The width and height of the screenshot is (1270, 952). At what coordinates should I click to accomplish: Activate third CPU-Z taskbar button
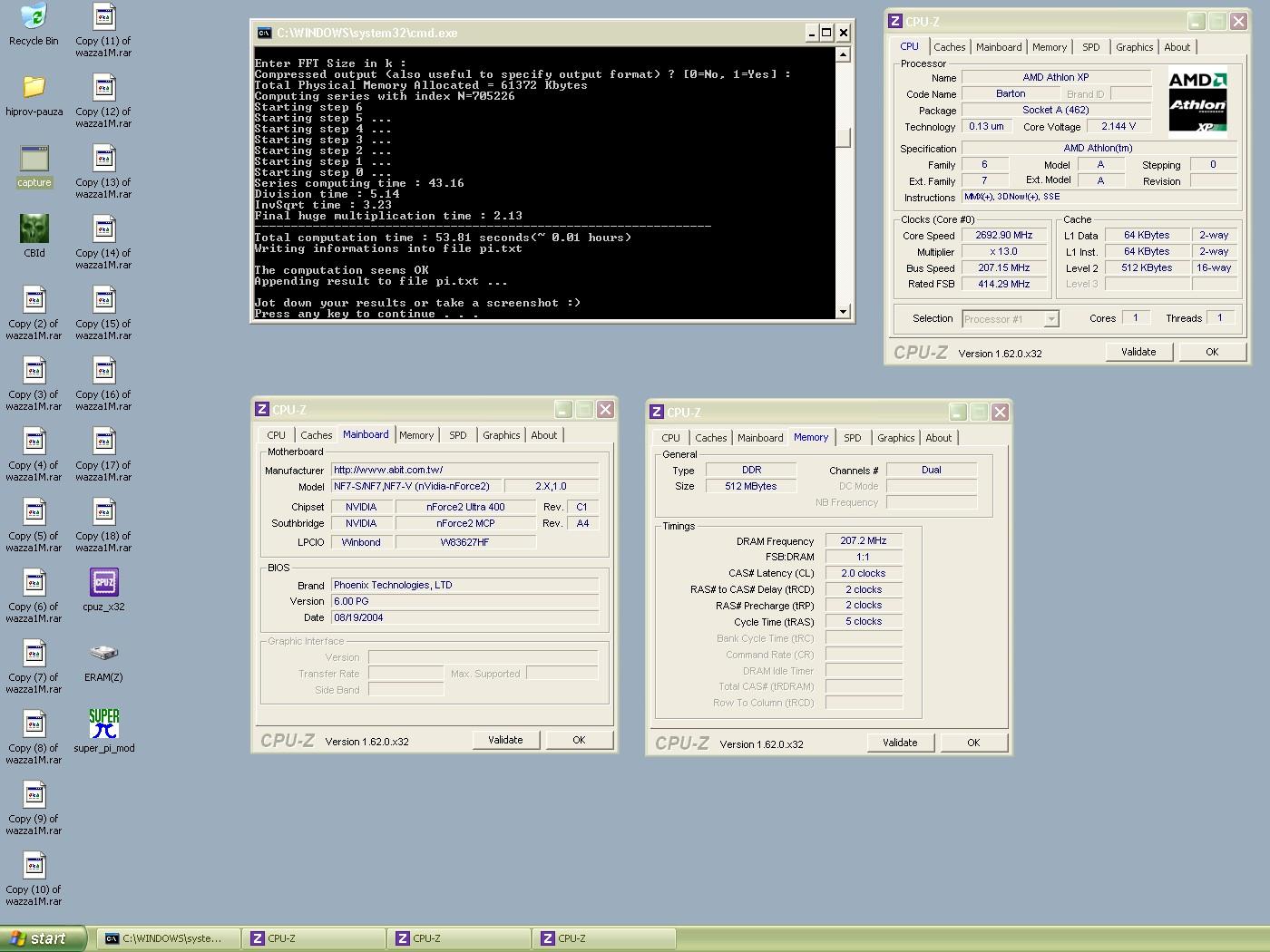coord(604,938)
